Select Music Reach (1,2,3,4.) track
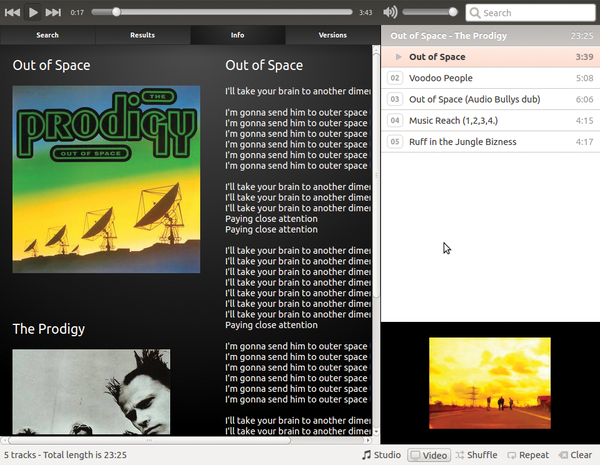Image resolution: width=600 pixels, height=465 pixels. click(x=491, y=121)
